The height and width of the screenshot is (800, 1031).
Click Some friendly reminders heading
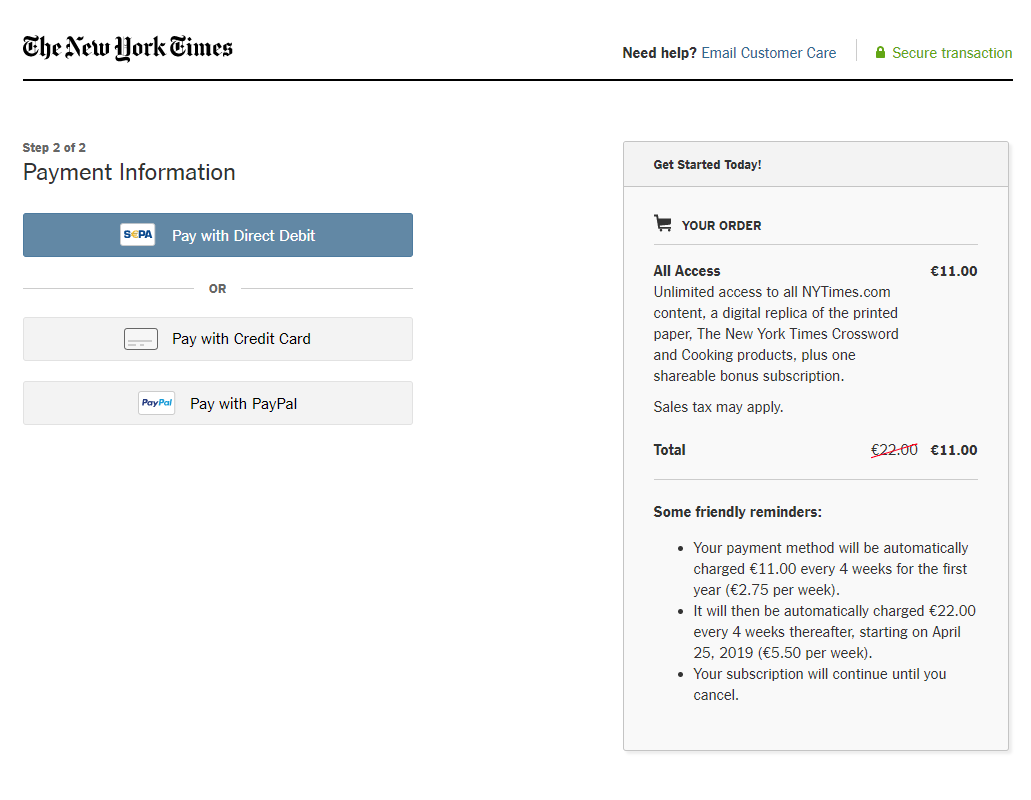(737, 512)
